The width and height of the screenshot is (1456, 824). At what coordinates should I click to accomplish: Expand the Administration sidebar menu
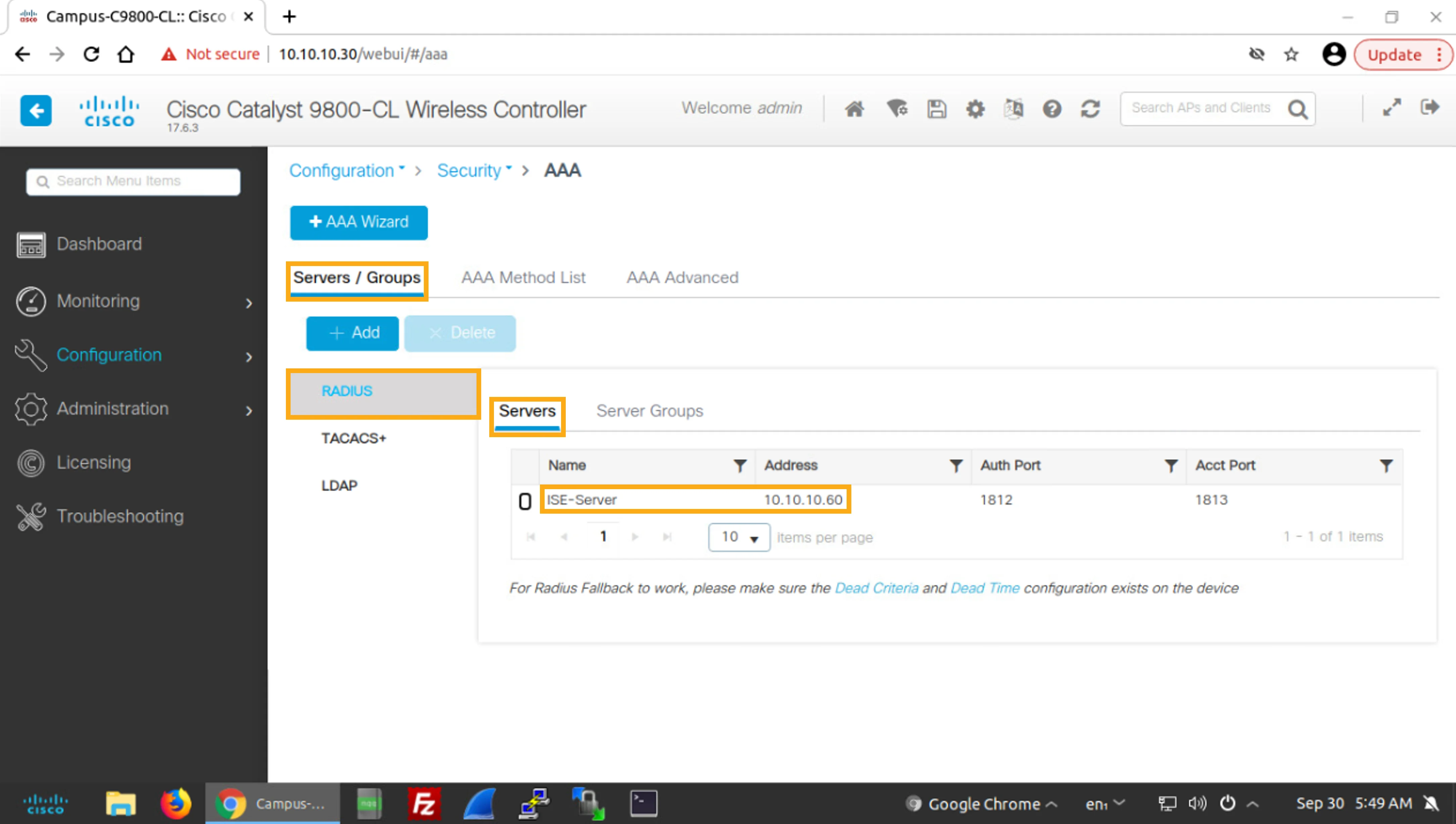pyautogui.click(x=134, y=409)
